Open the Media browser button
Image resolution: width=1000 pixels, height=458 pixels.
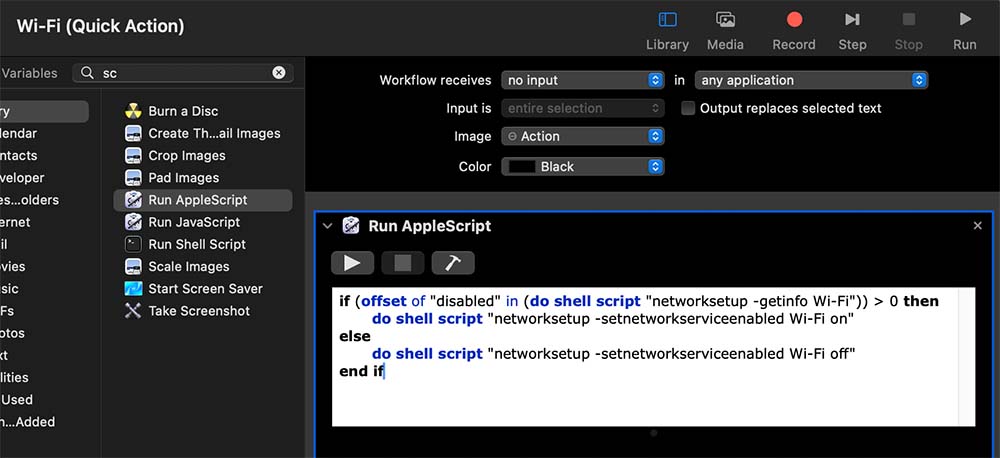click(x=725, y=31)
